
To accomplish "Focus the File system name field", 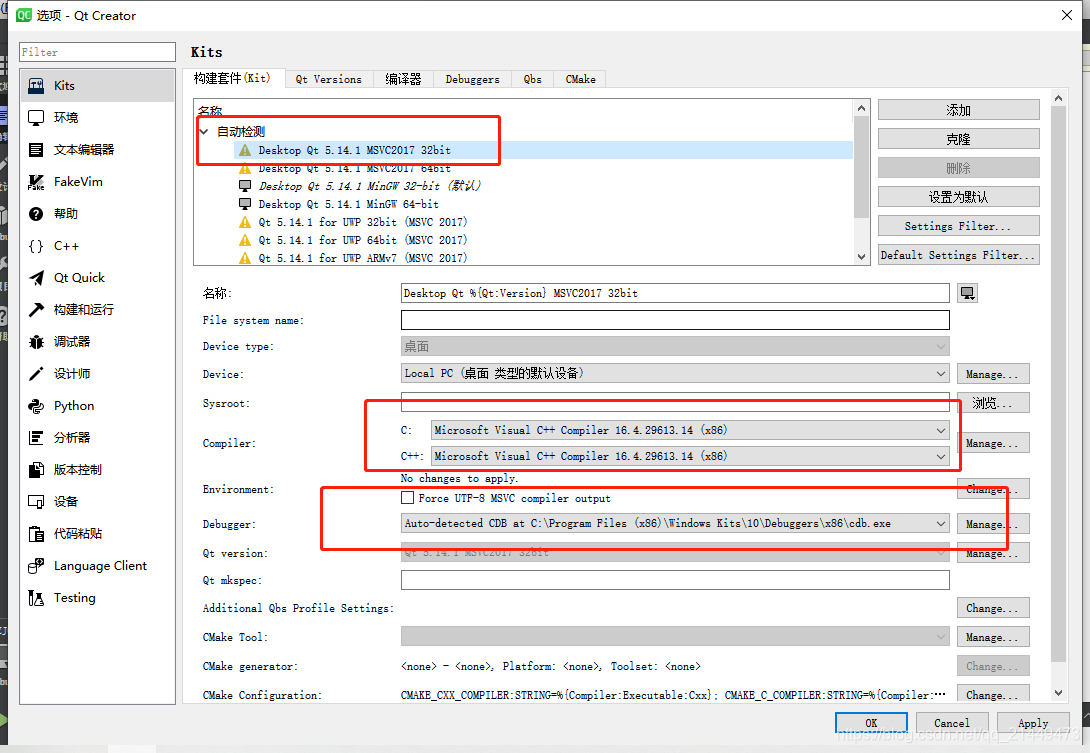I will click(x=675, y=320).
